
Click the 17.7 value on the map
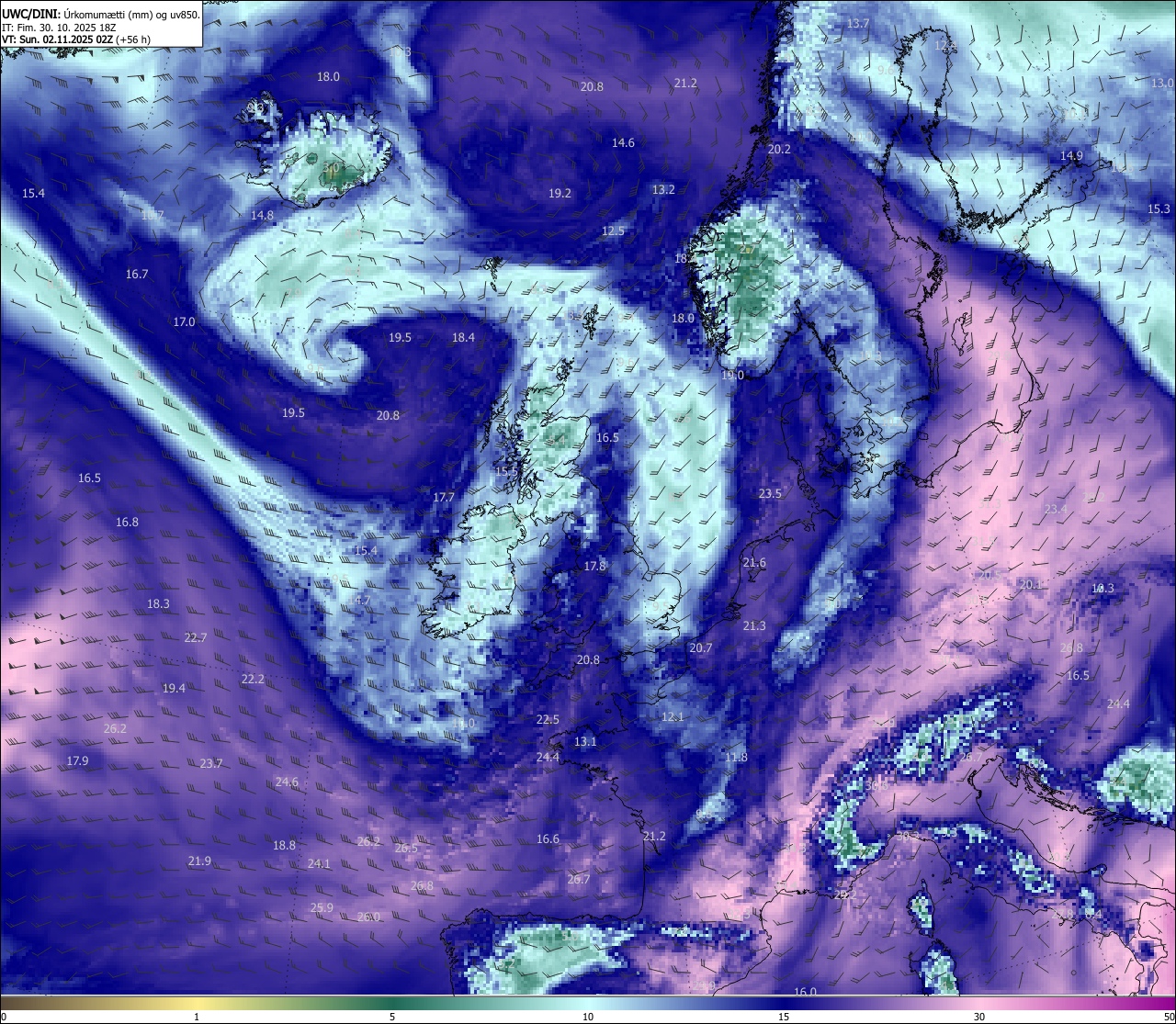444,497
